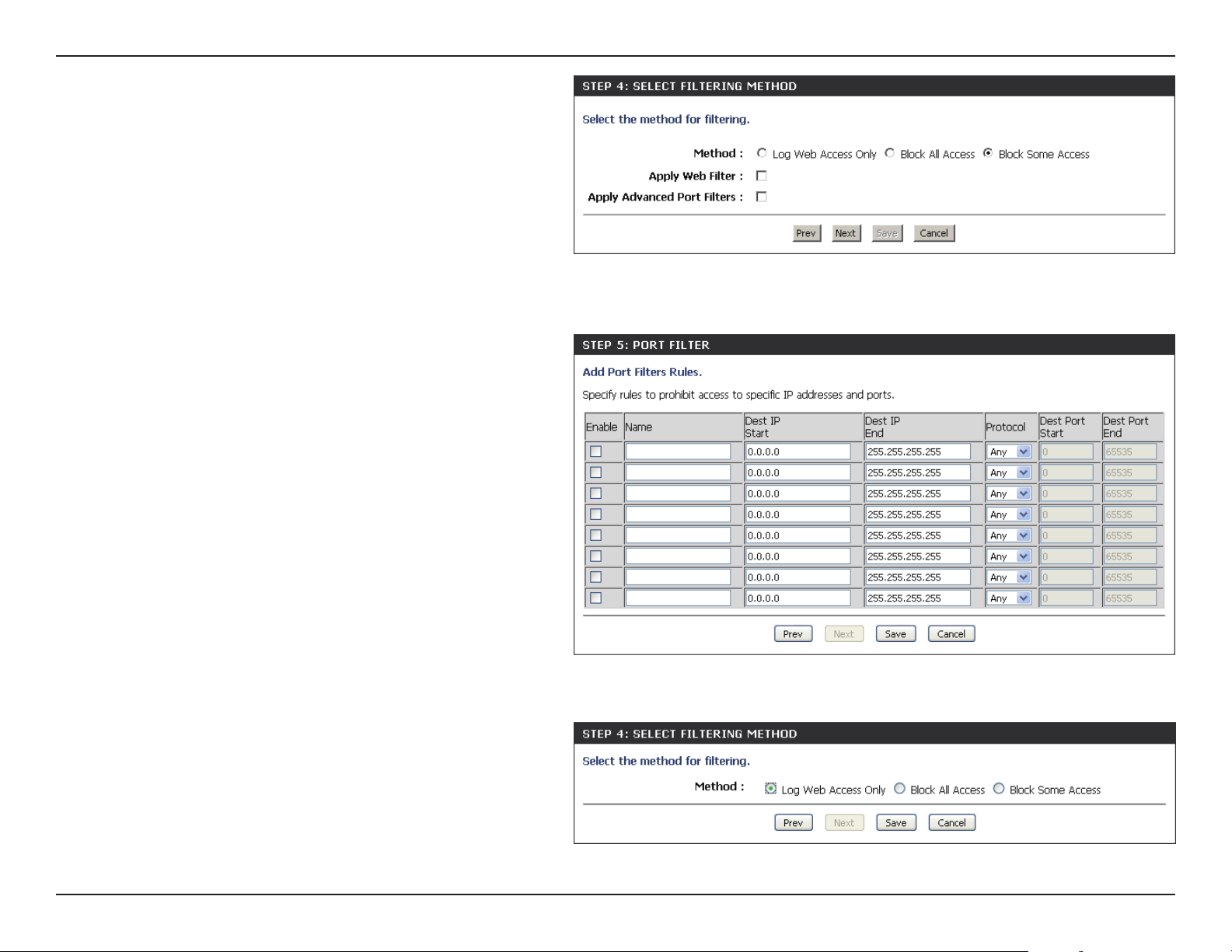Tick Enable checkbox in third port filter row
This screenshot has height=952, width=1232.
coord(595,493)
